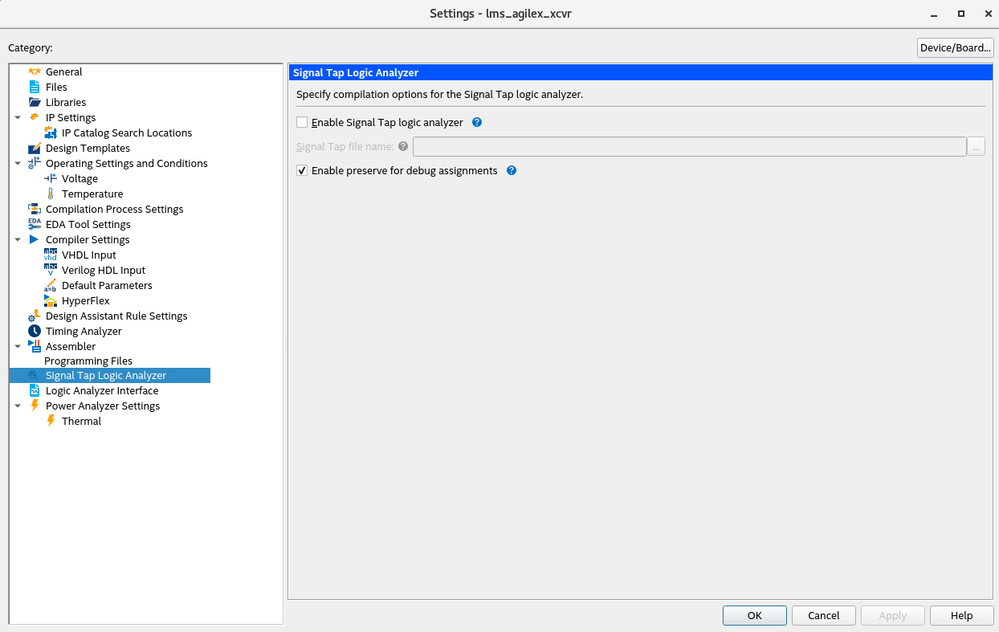Collapse the IP Settings tree node
Screen dimensions: 999x632
tap(18, 118)
